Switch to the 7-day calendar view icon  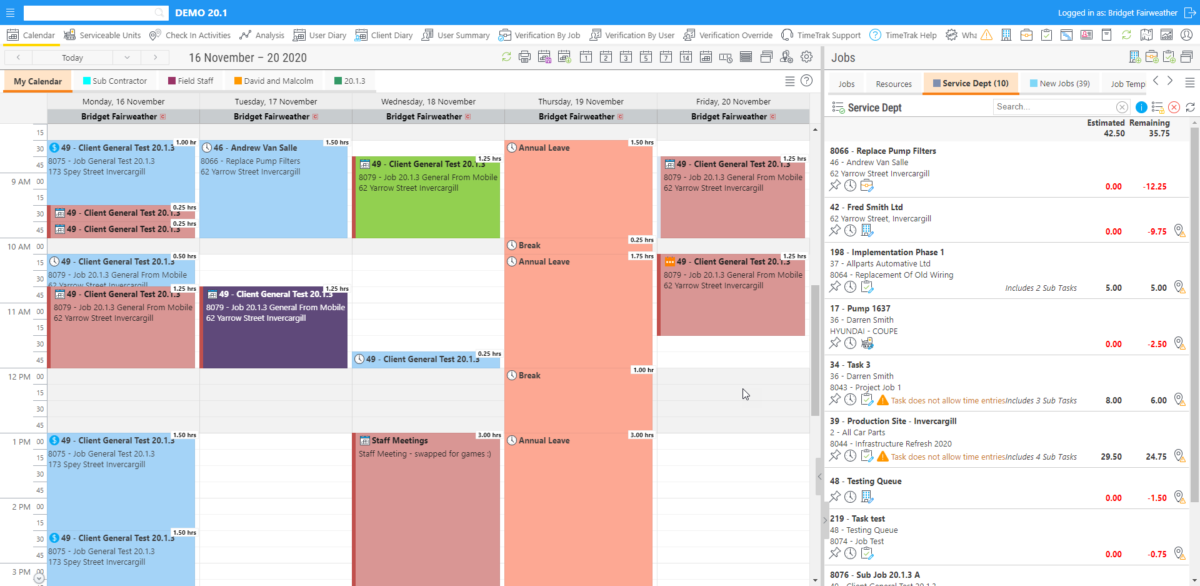pos(666,58)
